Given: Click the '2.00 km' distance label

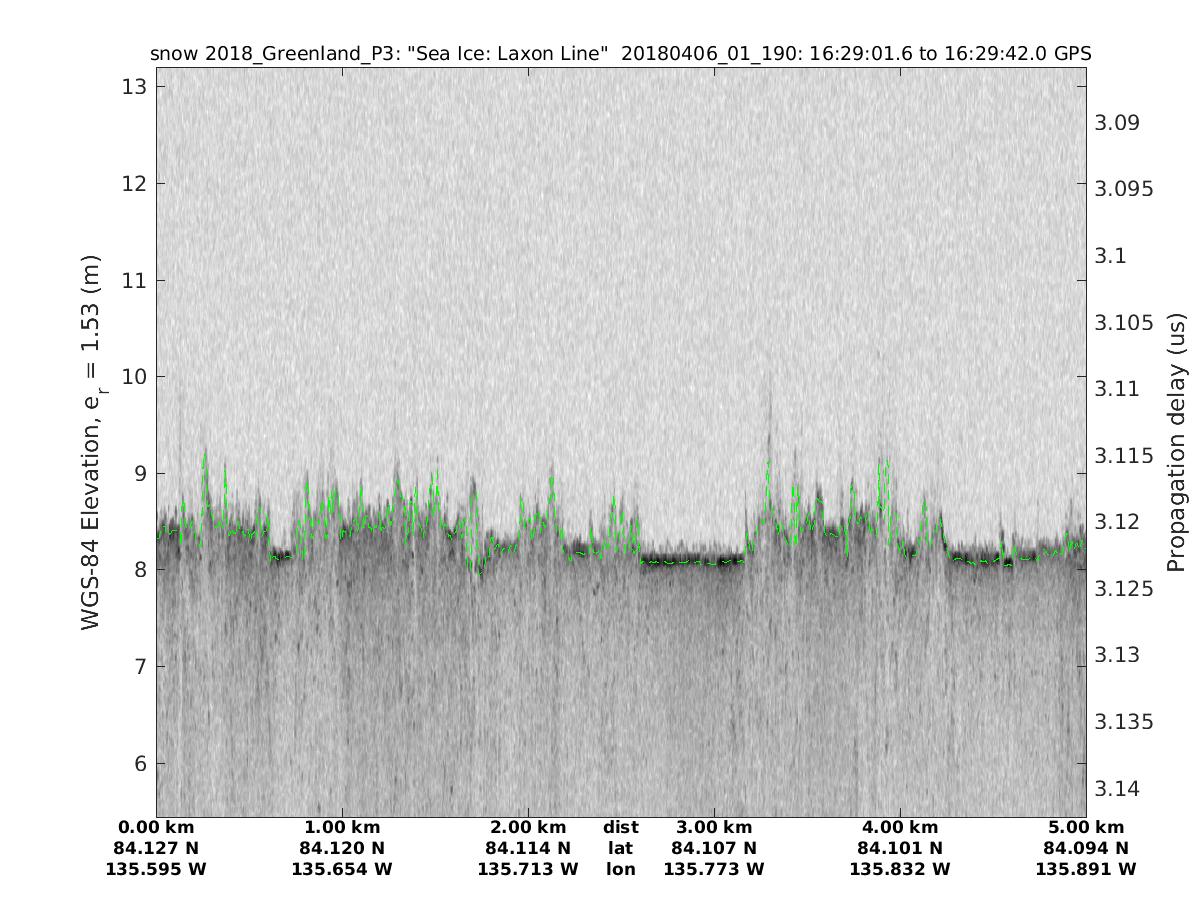Looking at the screenshot, I should (x=528, y=827).
